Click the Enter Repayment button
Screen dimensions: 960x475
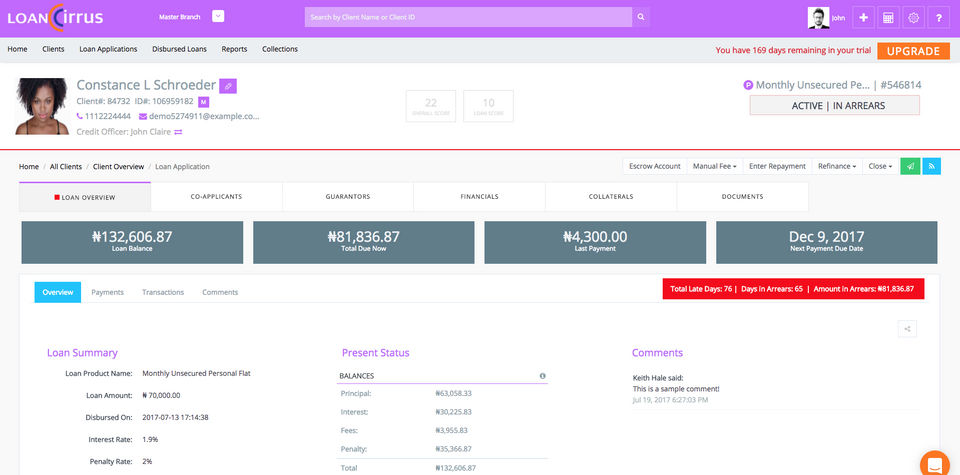[777, 166]
